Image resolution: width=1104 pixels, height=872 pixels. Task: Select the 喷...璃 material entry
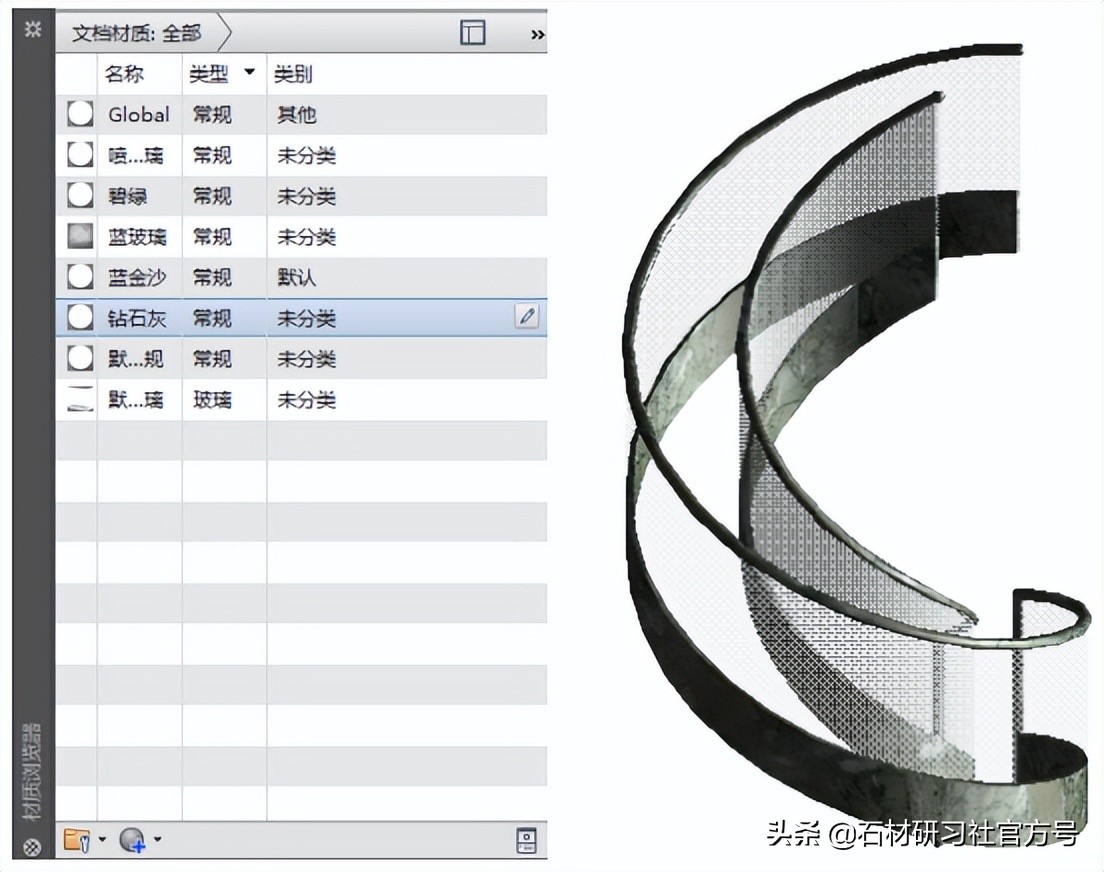click(x=138, y=155)
